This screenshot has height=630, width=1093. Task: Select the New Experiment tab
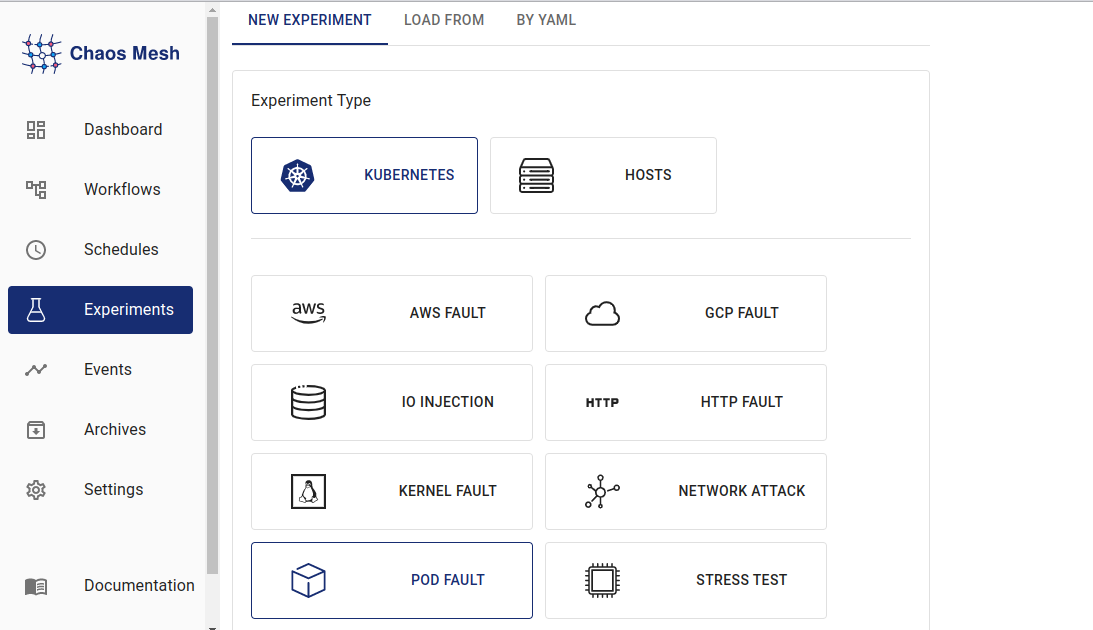click(x=309, y=20)
